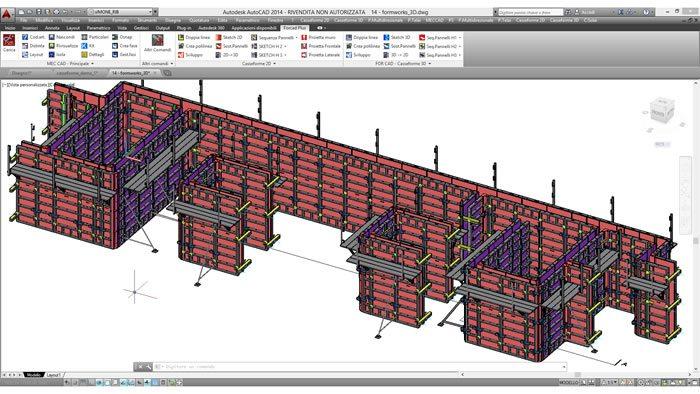The height and width of the screenshot is (394, 700).
Task: Expand the Casseforme 2D panel title
Action: click(x=258, y=64)
